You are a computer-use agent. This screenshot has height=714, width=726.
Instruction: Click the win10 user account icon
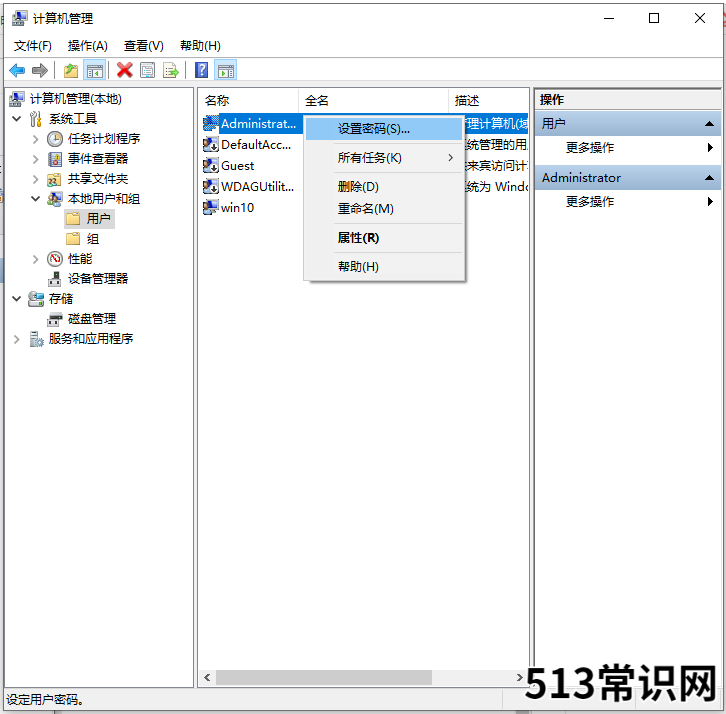point(211,207)
